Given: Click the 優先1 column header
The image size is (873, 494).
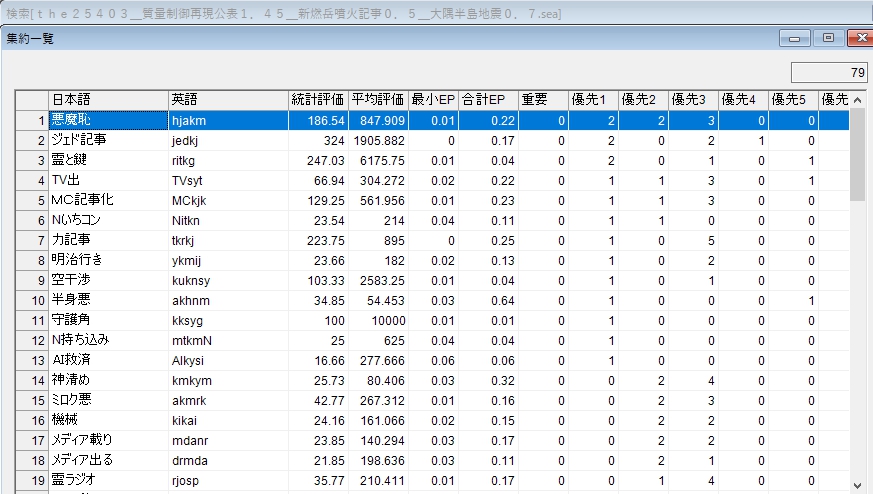Looking at the screenshot, I should pyautogui.click(x=593, y=99).
